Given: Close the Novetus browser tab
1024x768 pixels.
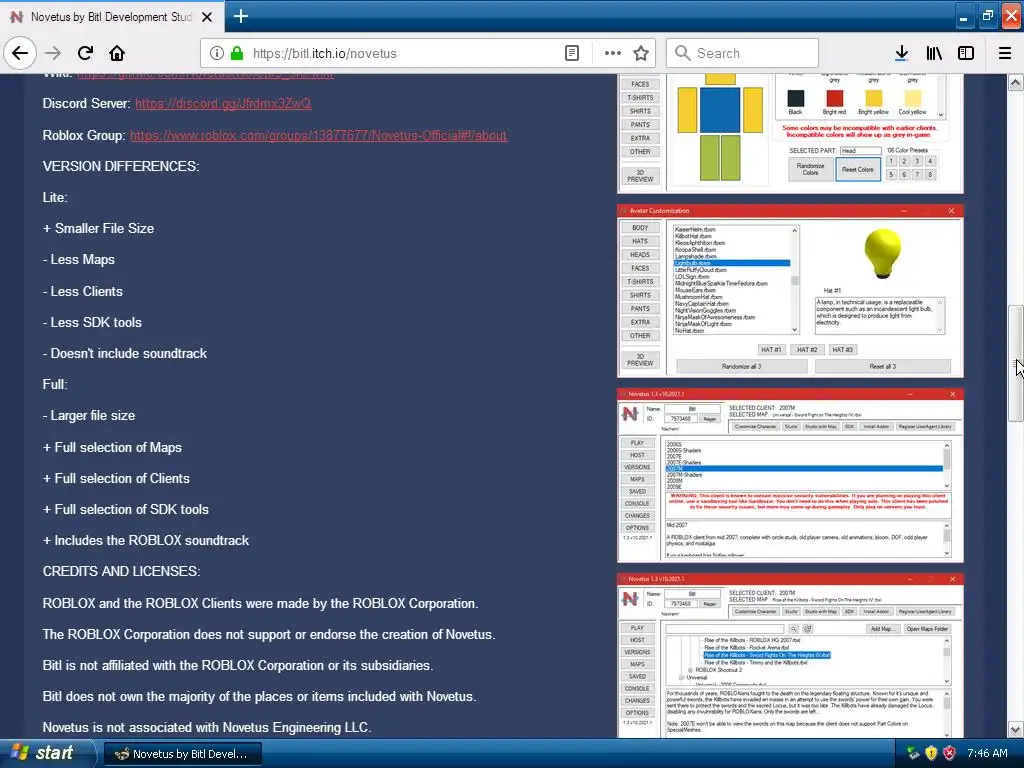Looking at the screenshot, I should pyautogui.click(x=207, y=17).
